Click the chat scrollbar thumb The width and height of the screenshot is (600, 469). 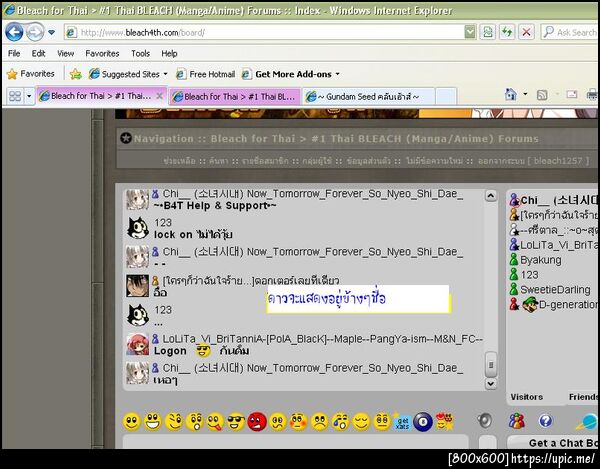tap(491, 365)
